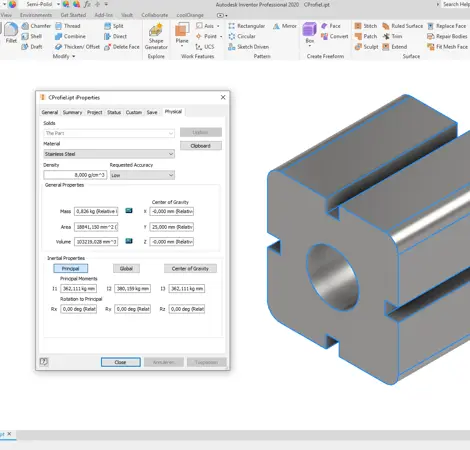The width and height of the screenshot is (470, 450).
Task: Open the Material dropdown Stainless Steel
Action: coord(109,154)
